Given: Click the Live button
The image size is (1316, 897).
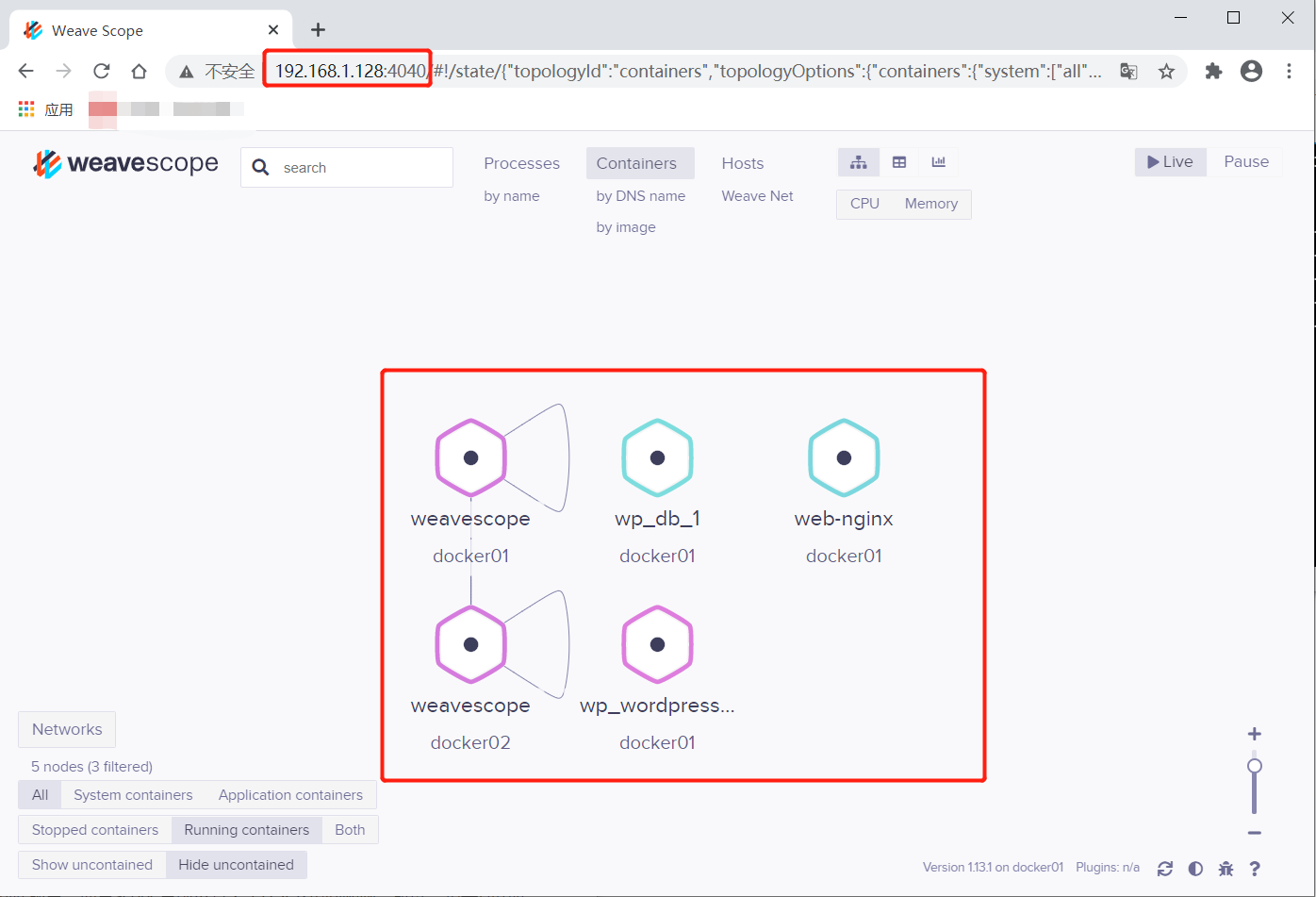Looking at the screenshot, I should [1170, 162].
